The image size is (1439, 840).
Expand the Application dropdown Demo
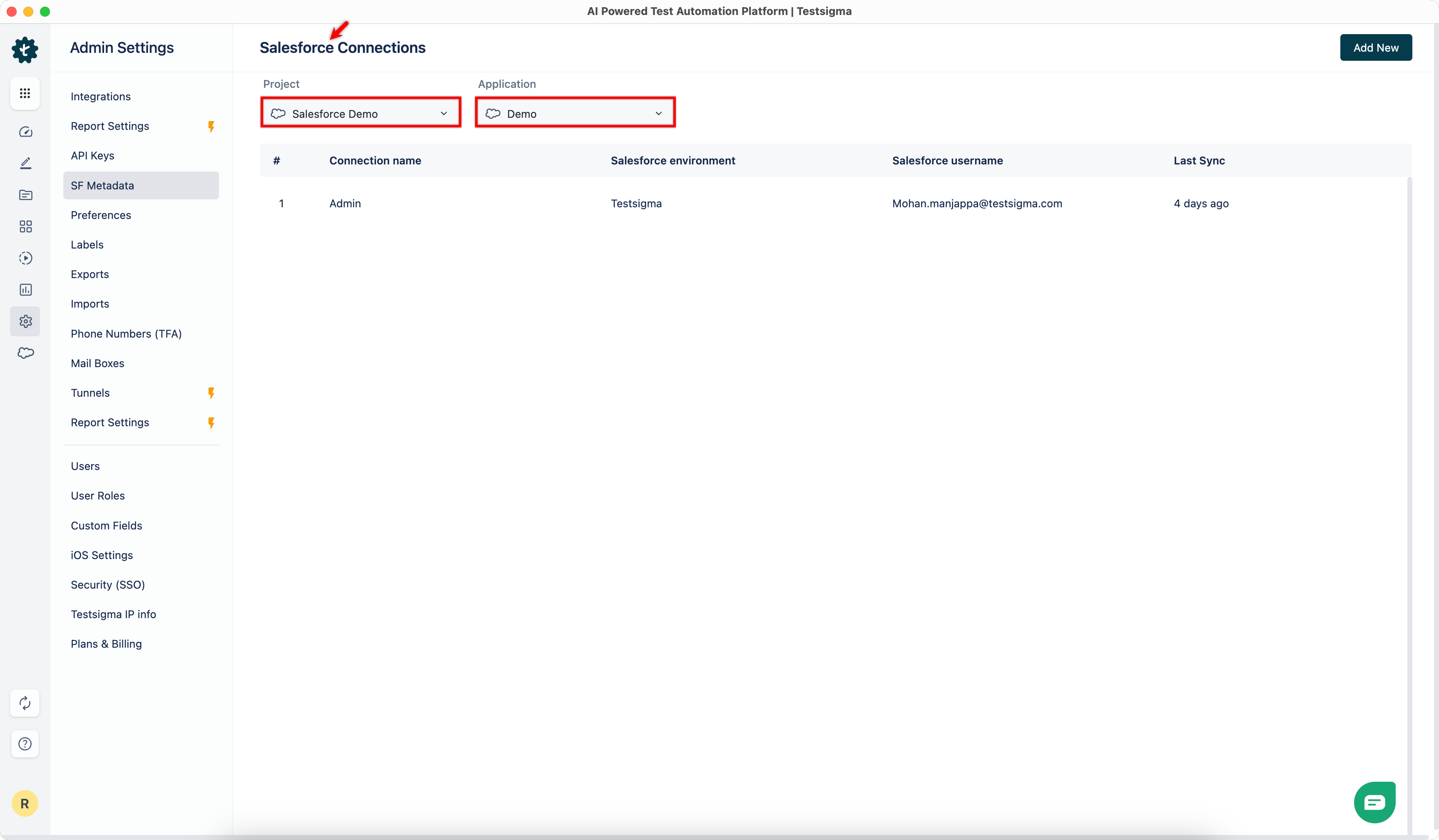point(575,113)
